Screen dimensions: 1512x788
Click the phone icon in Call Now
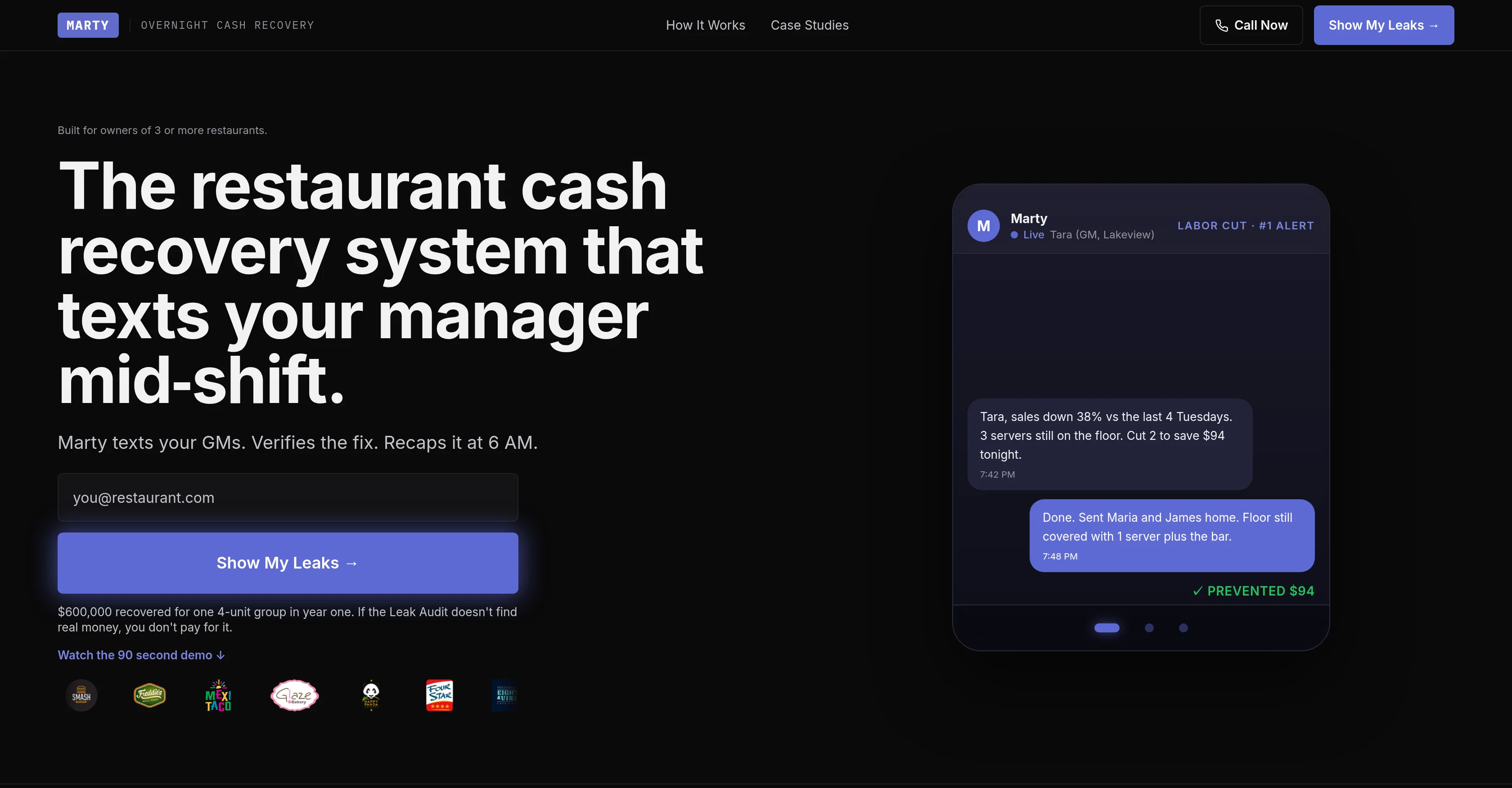pyautogui.click(x=1221, y=25)
